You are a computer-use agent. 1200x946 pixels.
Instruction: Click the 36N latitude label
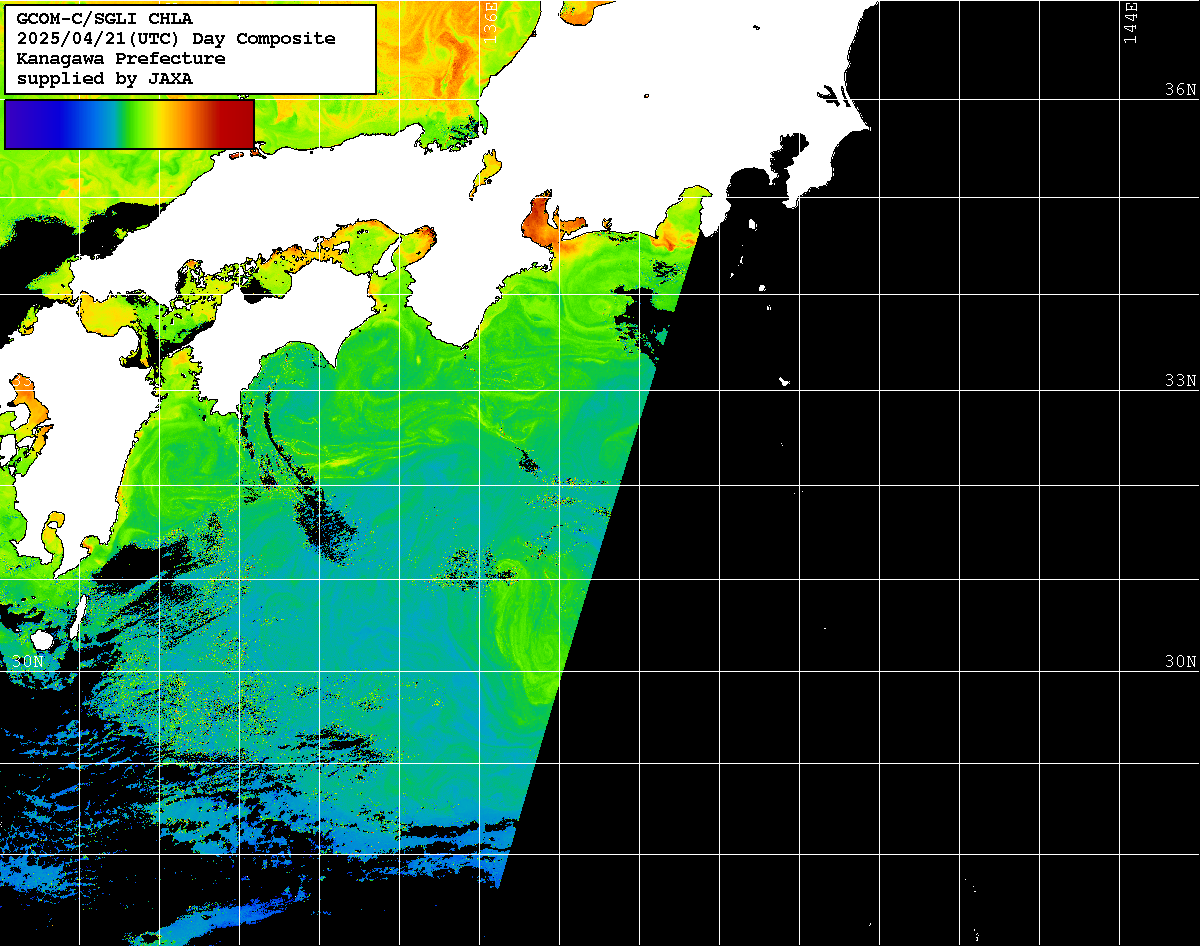[x=1180, y=89]
